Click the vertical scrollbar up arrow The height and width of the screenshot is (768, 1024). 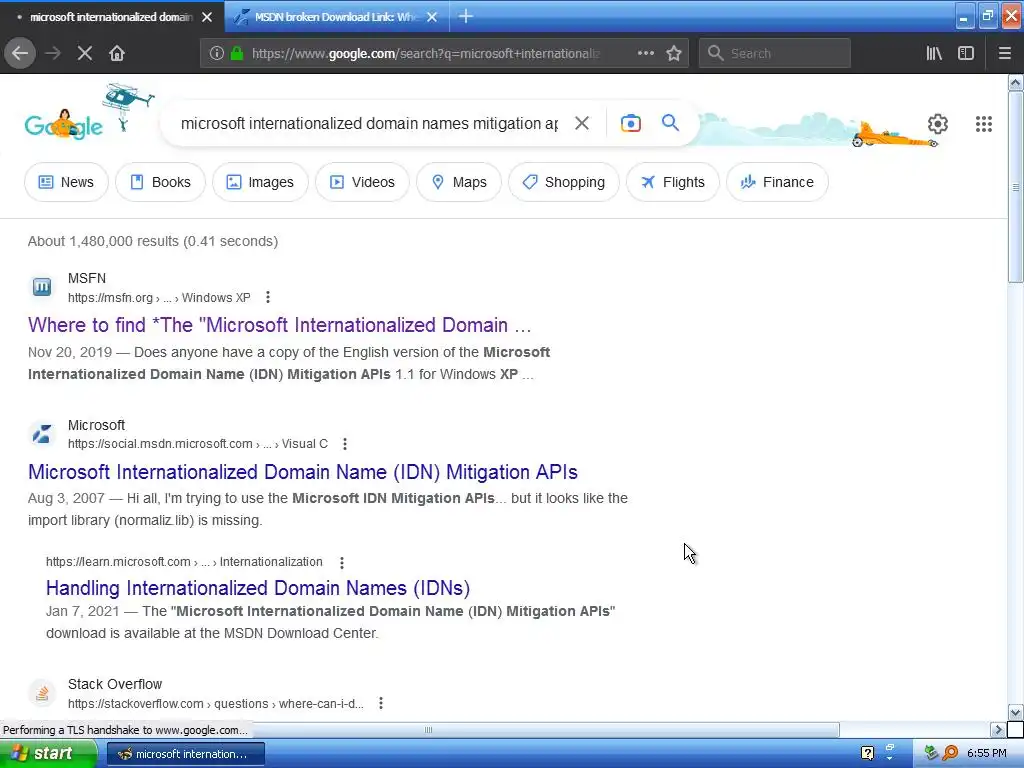tap(1015, 83)
